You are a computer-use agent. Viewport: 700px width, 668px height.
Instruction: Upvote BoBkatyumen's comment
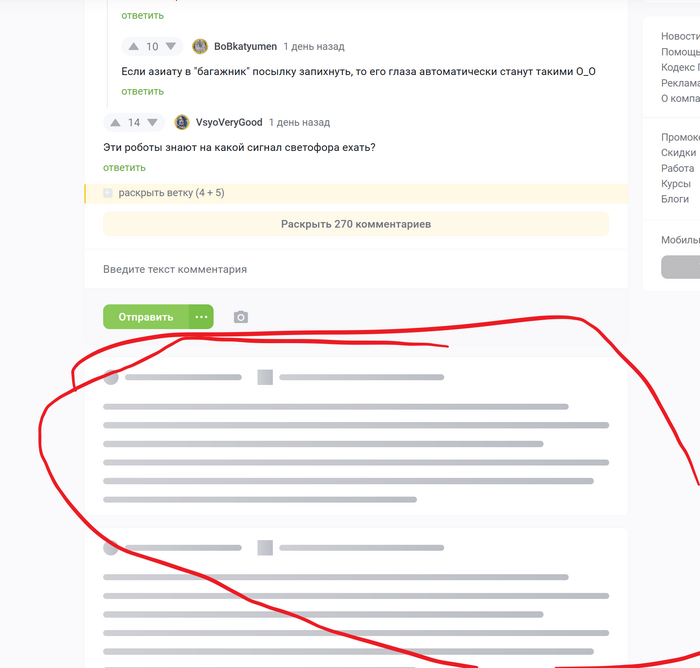coord(133,46)
